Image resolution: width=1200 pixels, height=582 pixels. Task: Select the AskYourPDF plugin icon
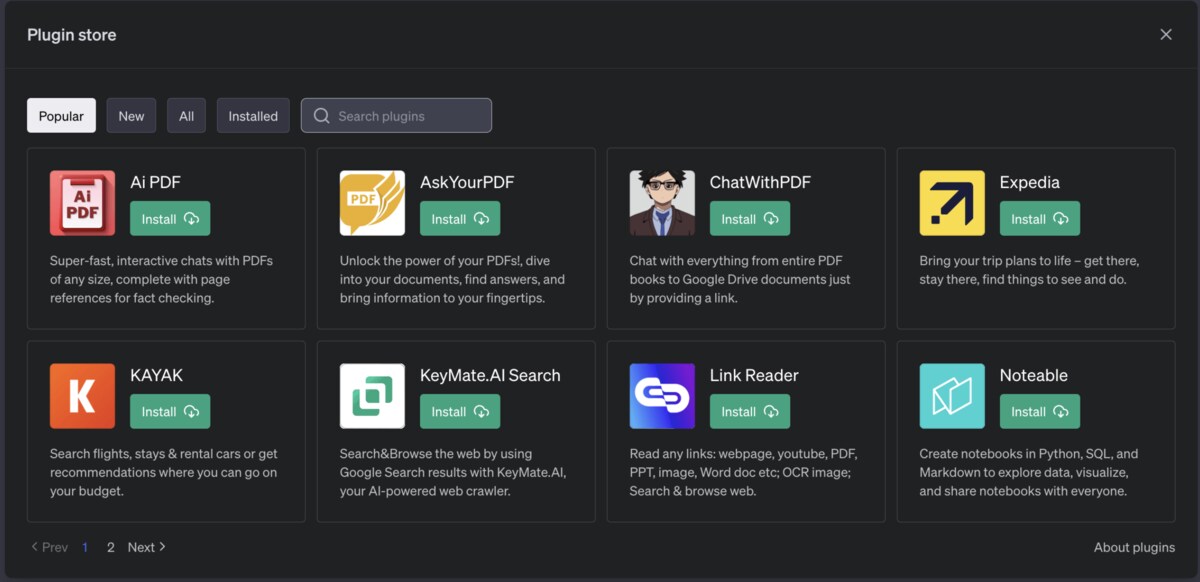(371, 201)
